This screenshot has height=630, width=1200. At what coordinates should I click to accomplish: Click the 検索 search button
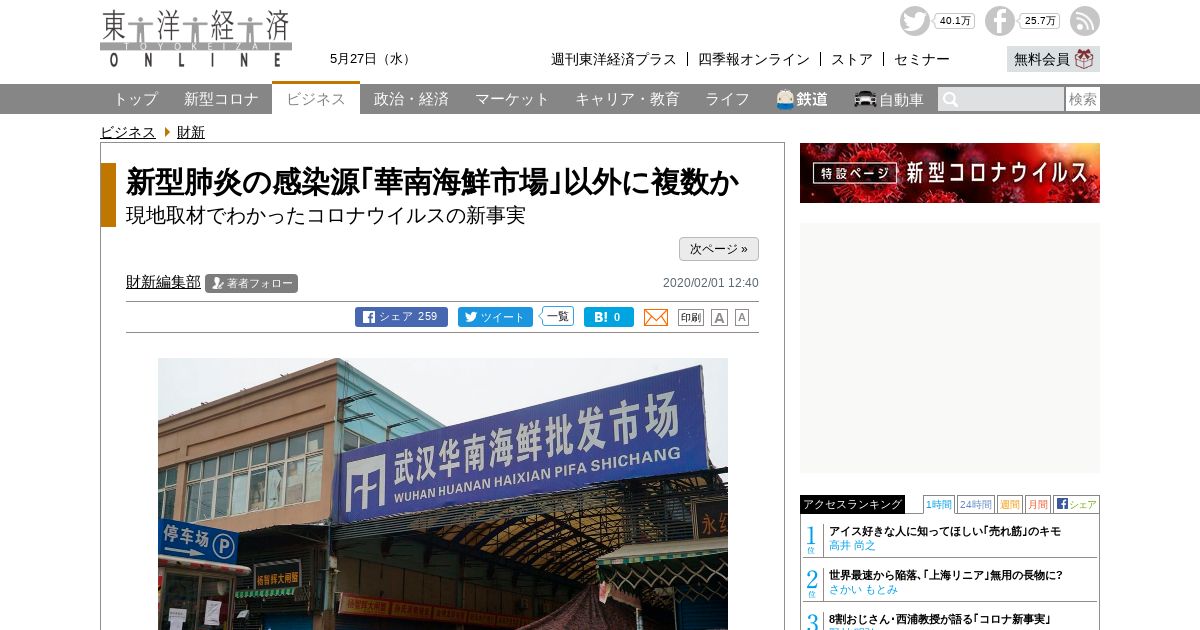[1083, 99]
